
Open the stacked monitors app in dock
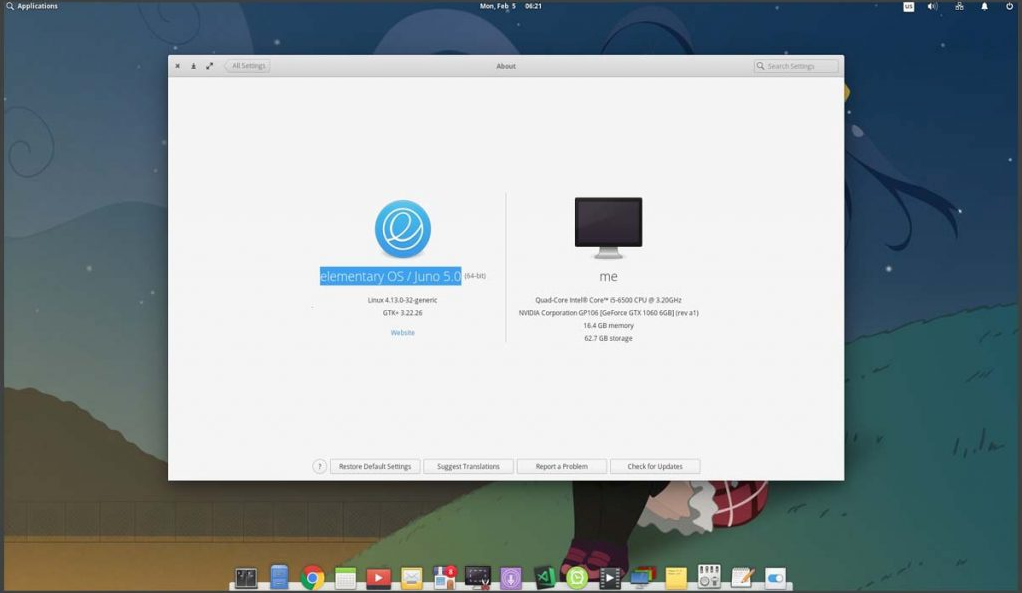point(643,577)
